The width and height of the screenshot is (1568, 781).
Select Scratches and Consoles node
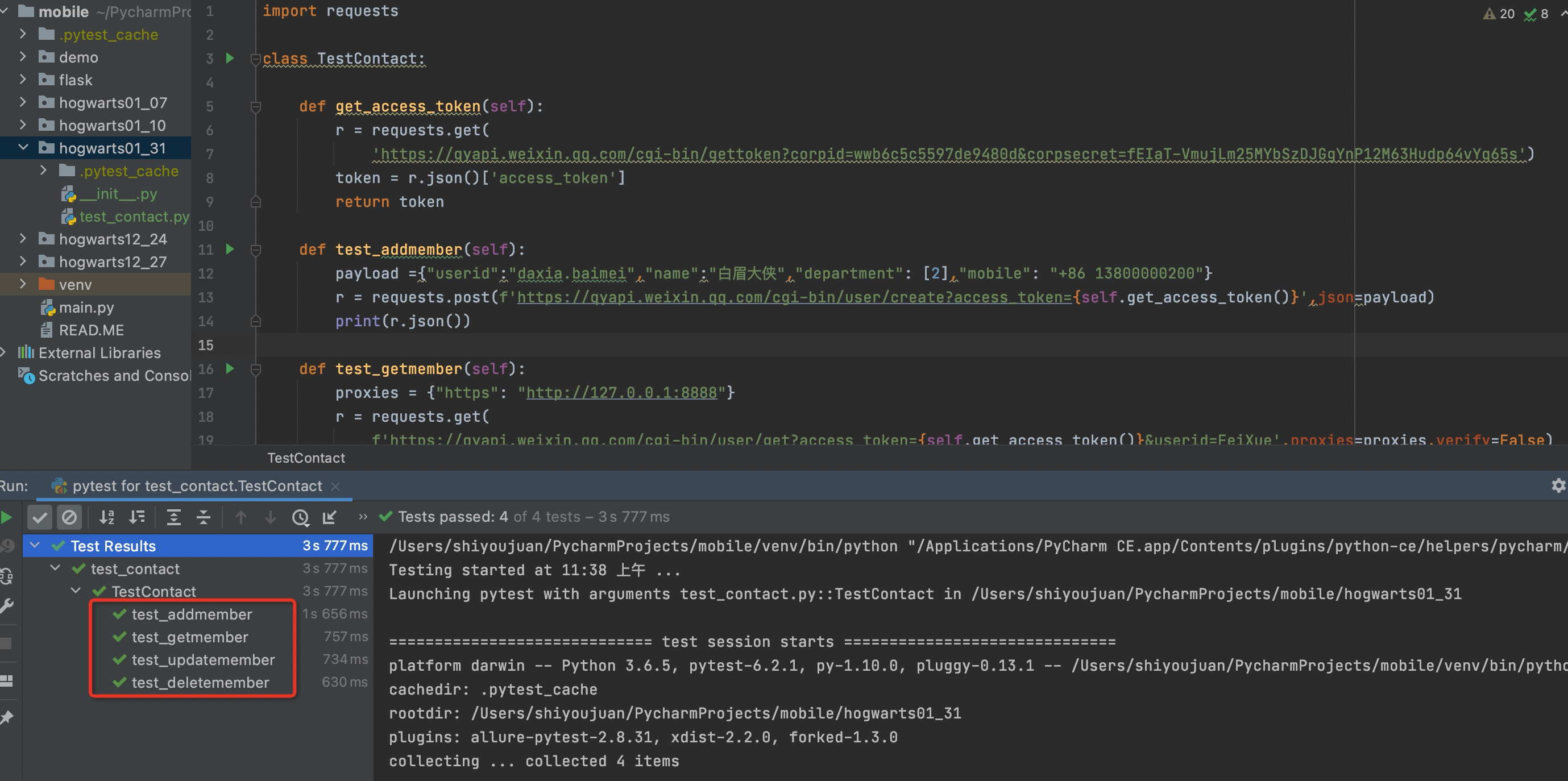pyautogui.click(x=105, y=376)
